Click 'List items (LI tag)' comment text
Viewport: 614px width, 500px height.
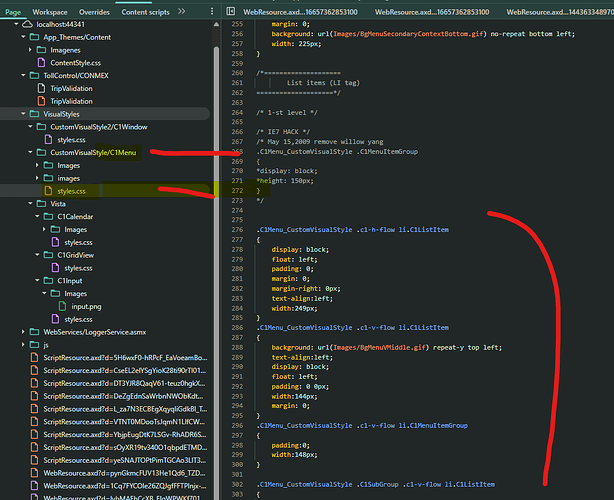pos(323,83)
